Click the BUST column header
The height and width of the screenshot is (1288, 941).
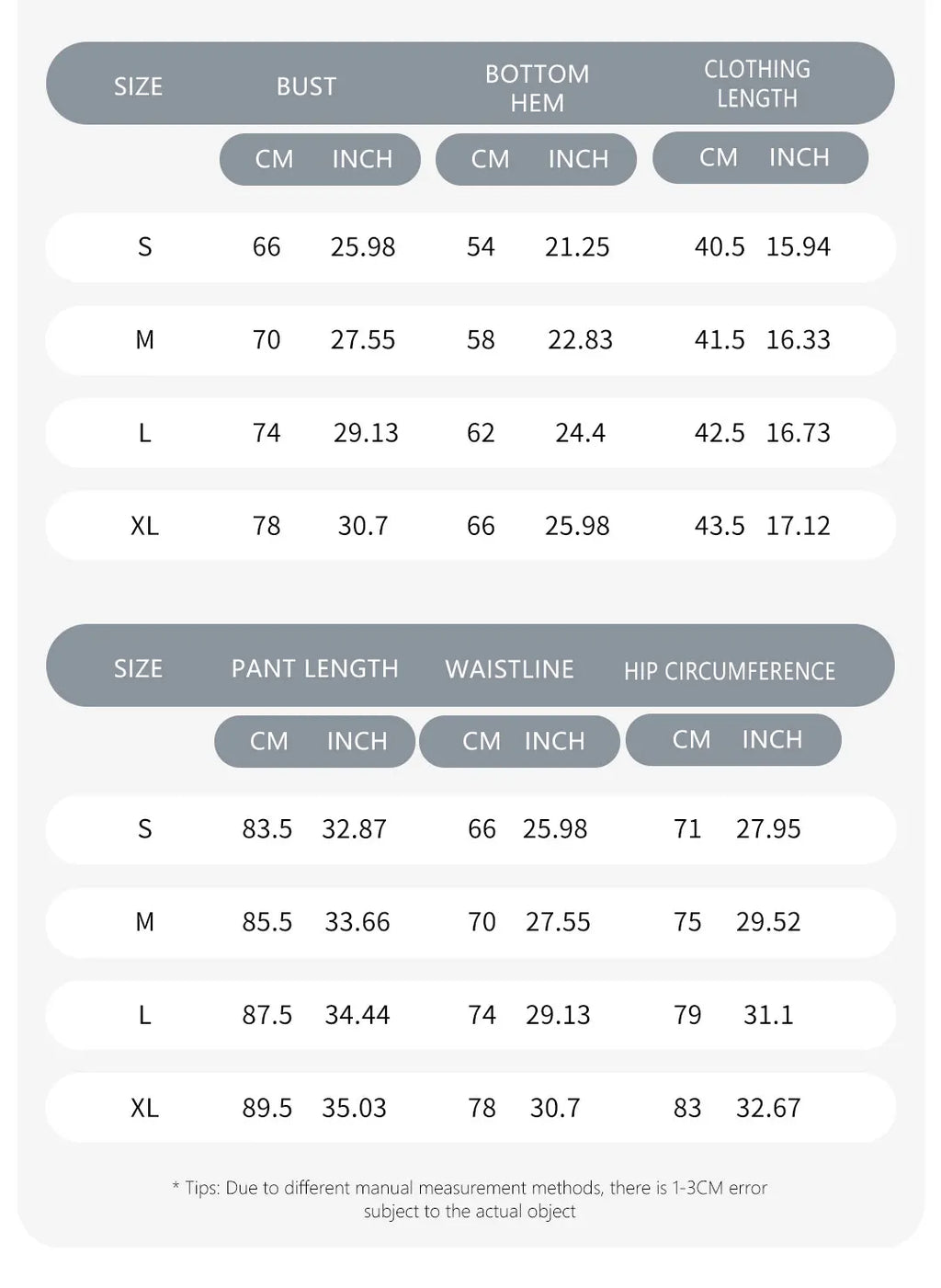pyautogui.click(x=306, y=86)
